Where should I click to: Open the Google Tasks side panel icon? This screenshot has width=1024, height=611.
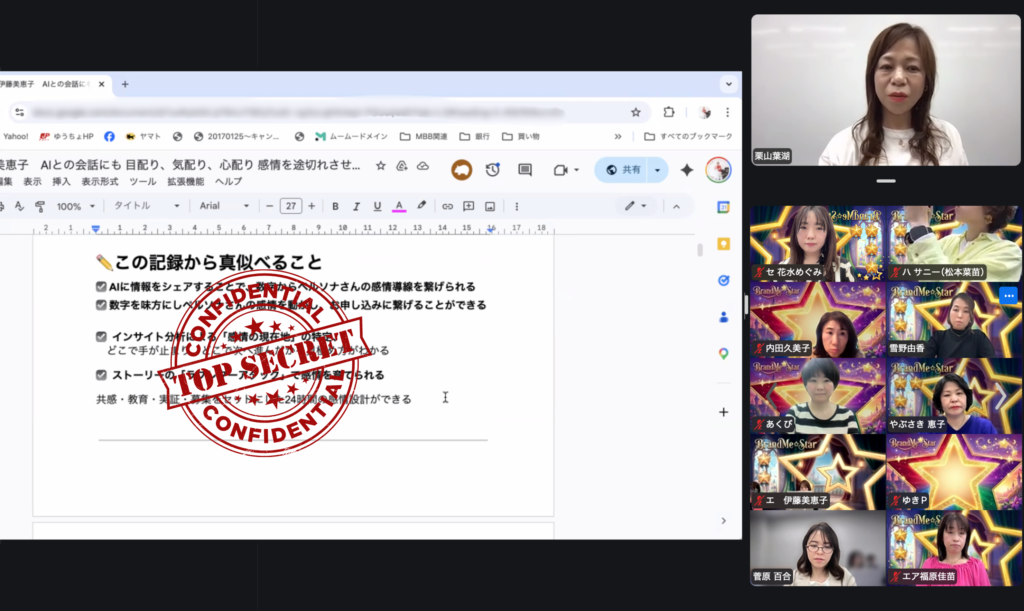coord(723,280)
